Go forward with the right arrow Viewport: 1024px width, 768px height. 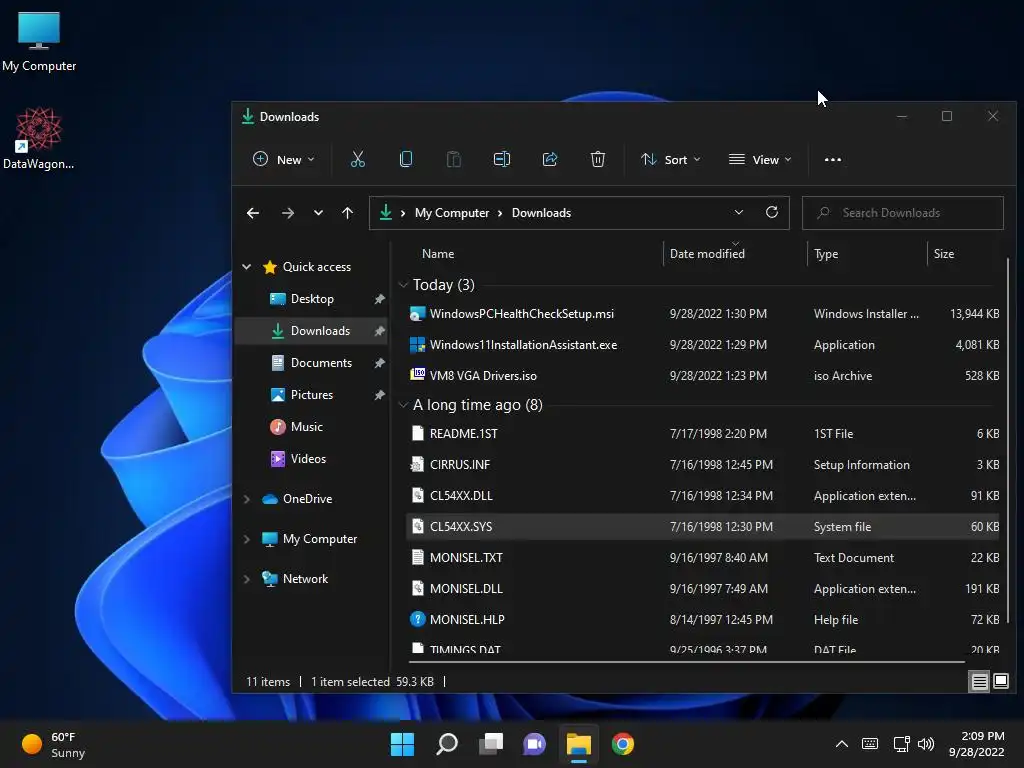pyautogui.click(x=287, y=213)
